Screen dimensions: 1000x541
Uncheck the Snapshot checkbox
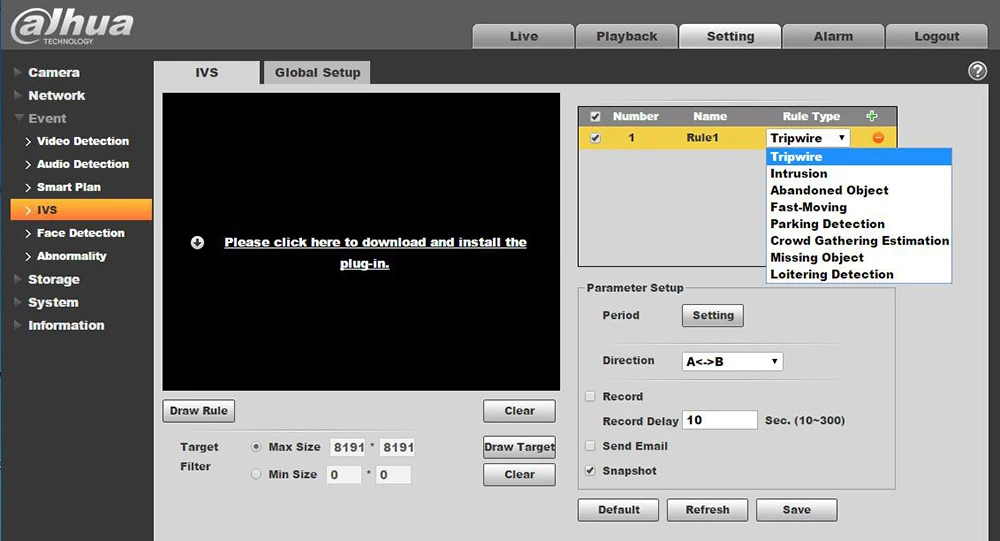click(x=591, y=471)
